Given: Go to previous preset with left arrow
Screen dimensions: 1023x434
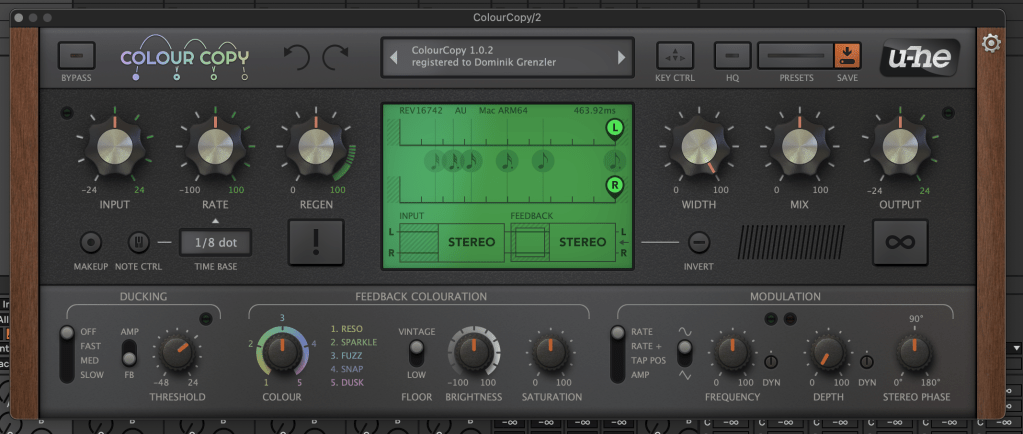Looking at the screenshot, I should 395,57.
